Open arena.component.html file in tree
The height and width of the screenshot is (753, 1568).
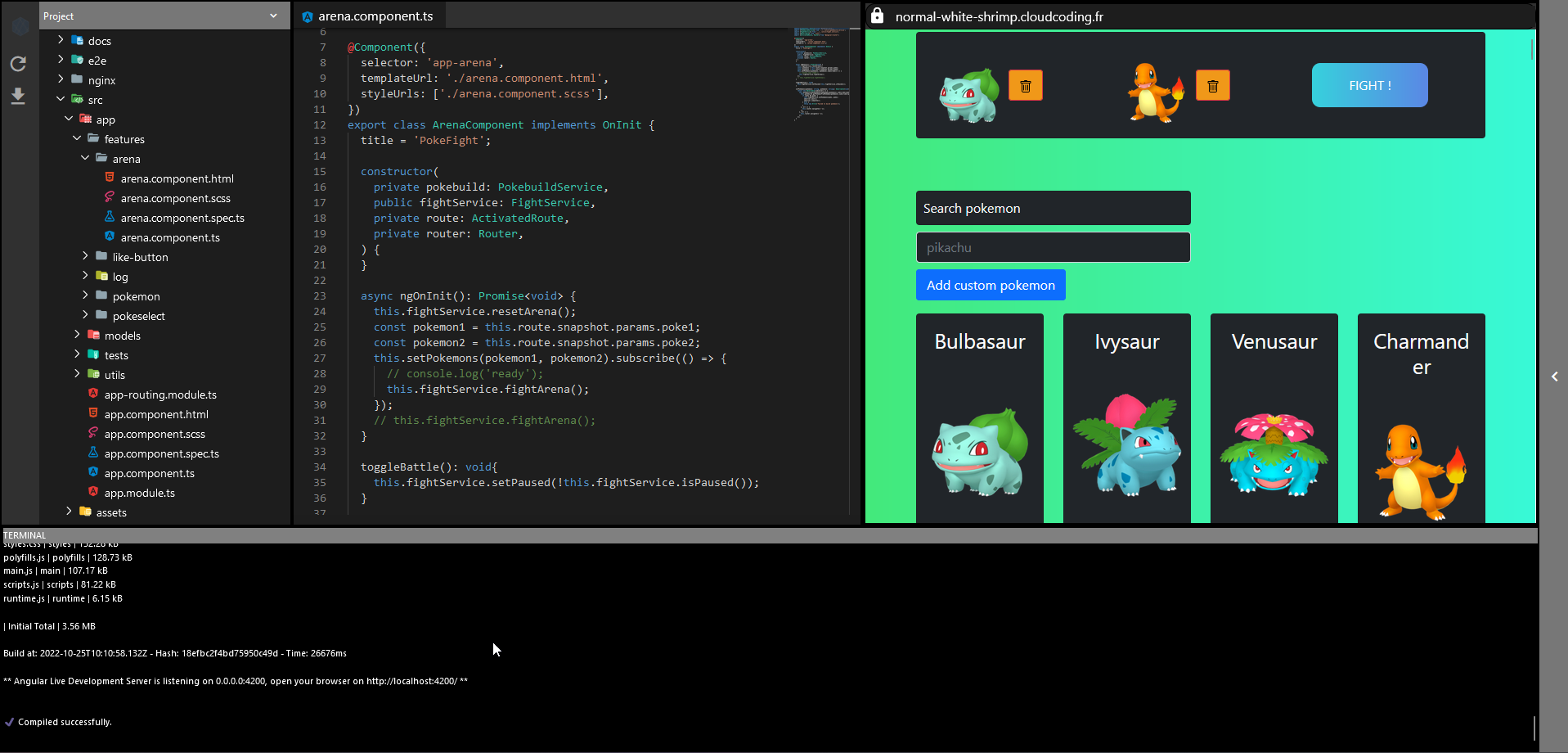point(177,178)
